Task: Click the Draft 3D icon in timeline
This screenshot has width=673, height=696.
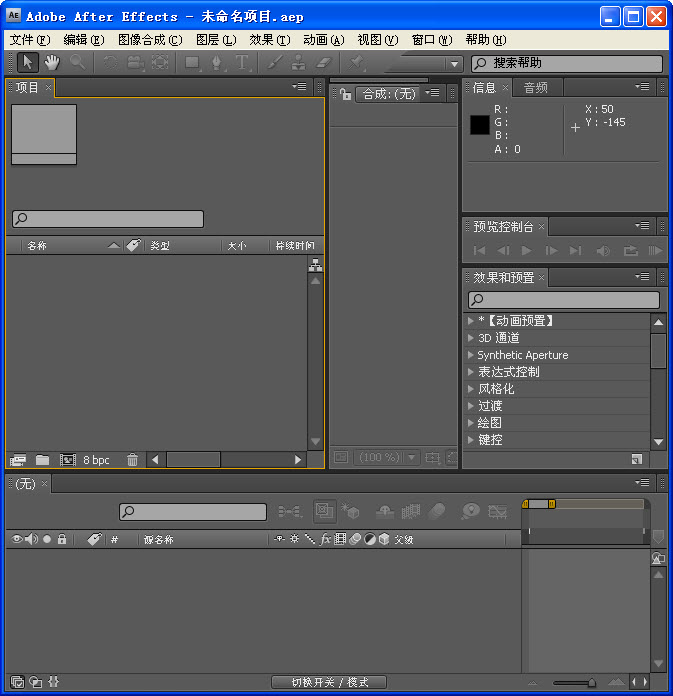Action: pyautogui.click(x=350, y=511)
